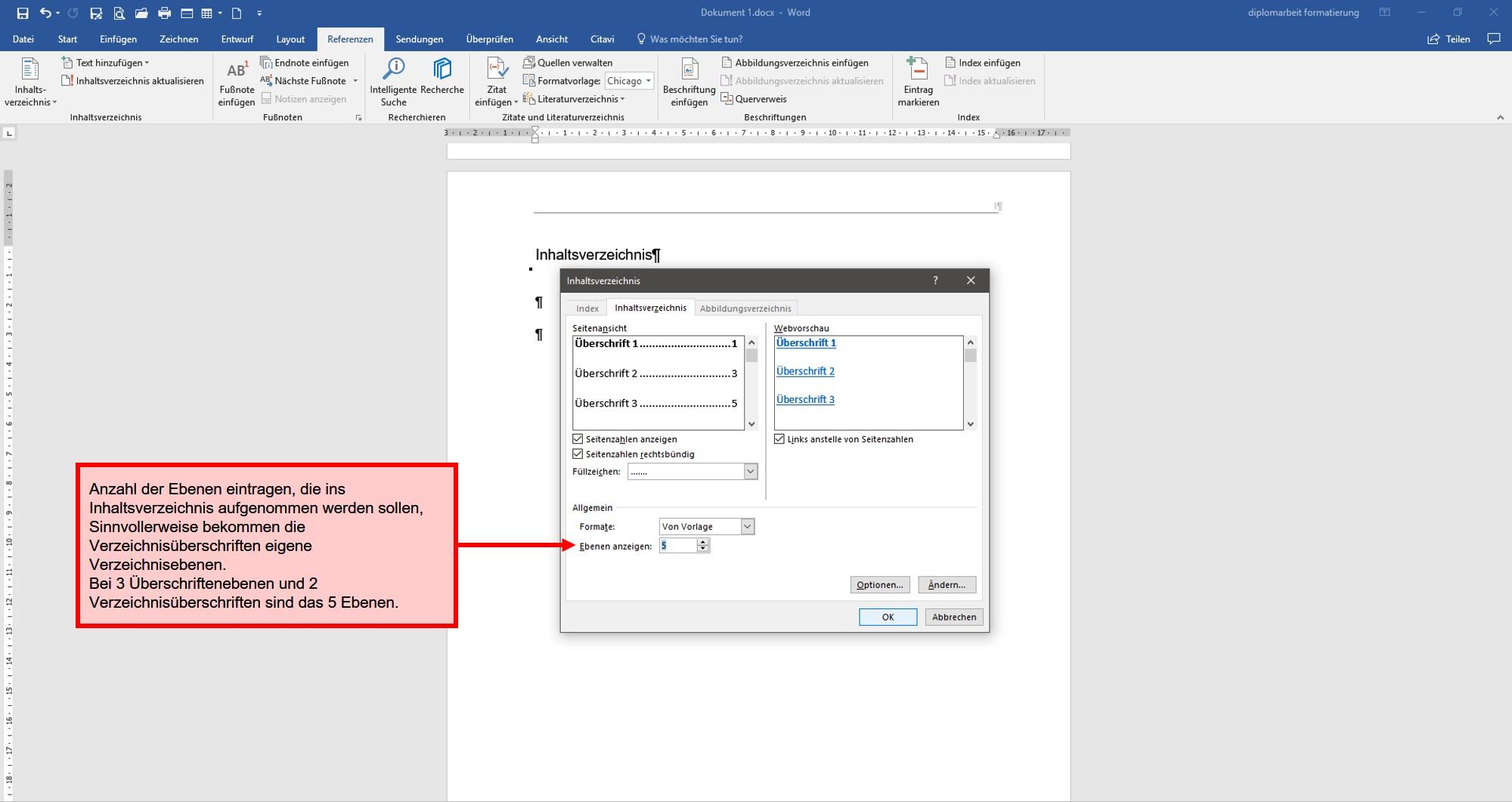This screenshot has width=1512, height=802.
Task: Click Querverweis in the ribbon
Action: tap(754, 99)
